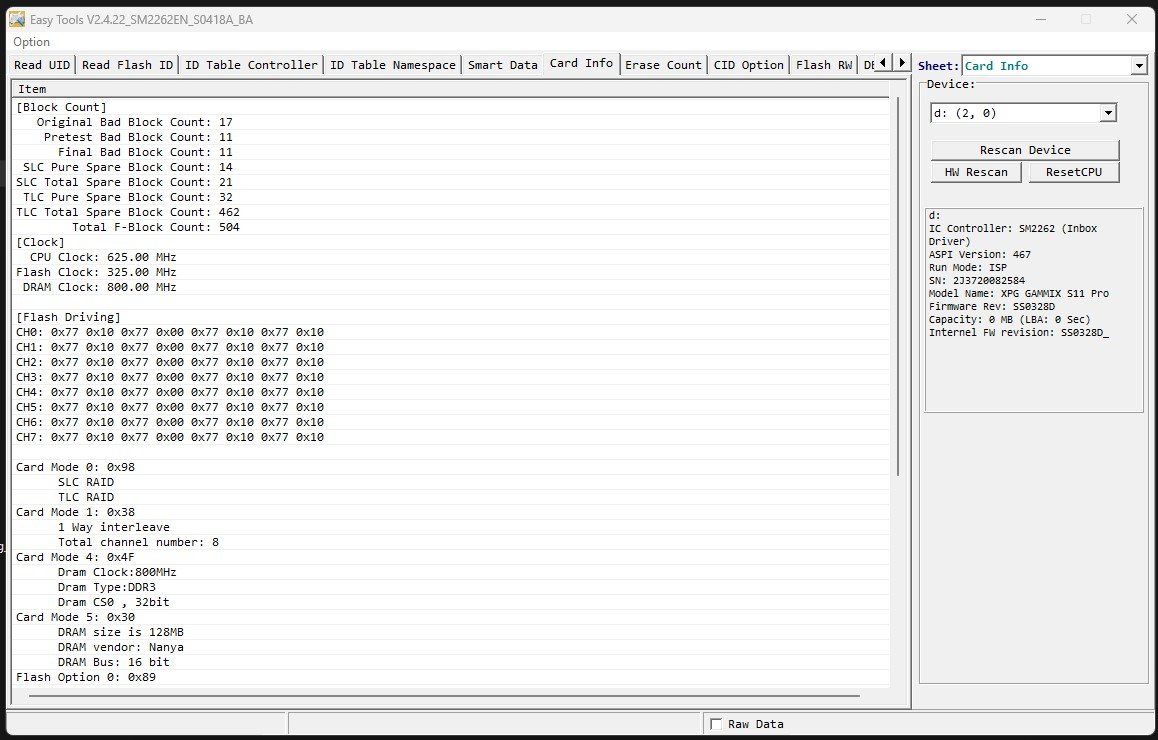The width and height of the screenshot is (1158, 740).
Task: Click the ResetCPU button
Action: coord(1073,172)
